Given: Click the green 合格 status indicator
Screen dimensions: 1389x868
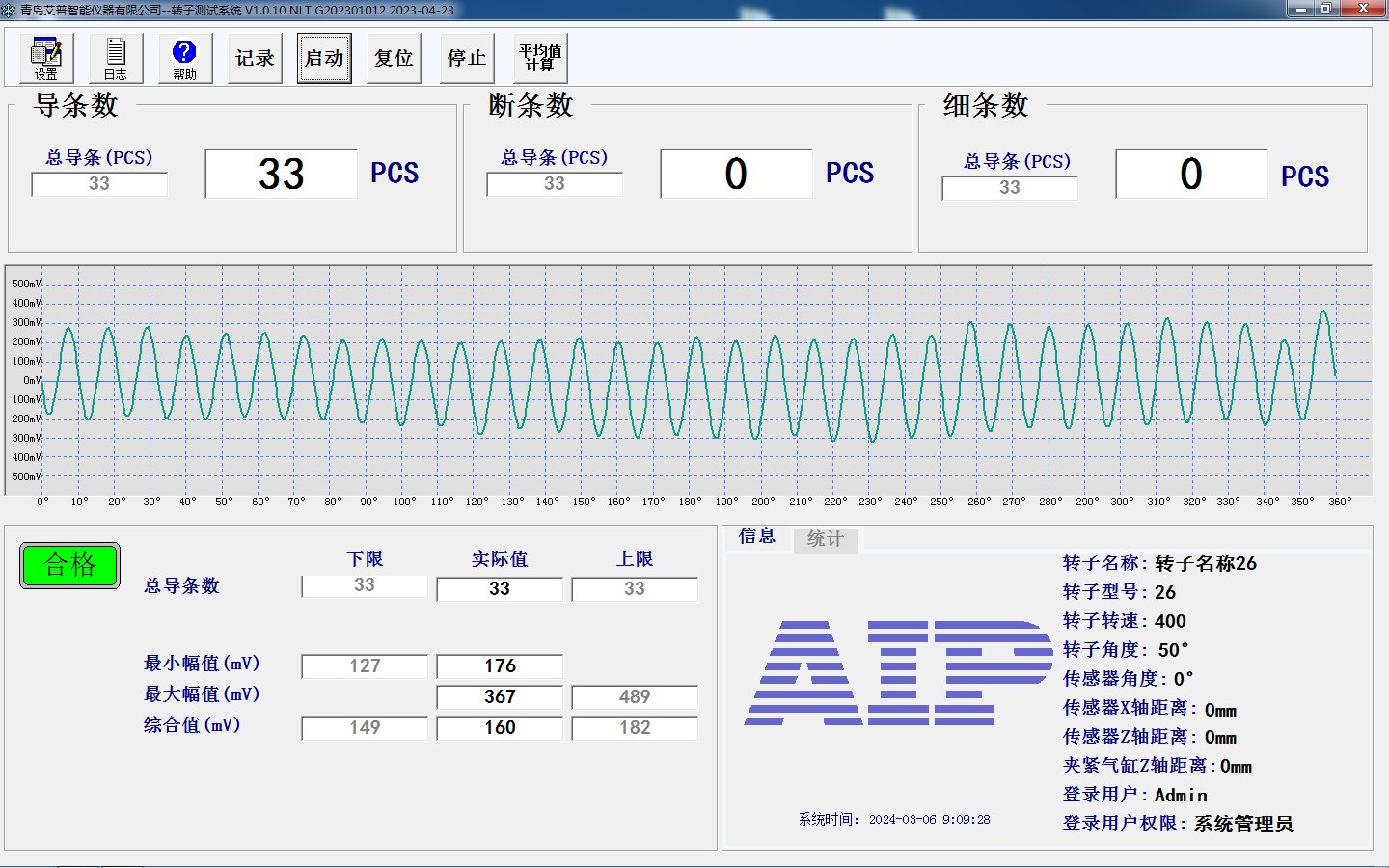Looking at the screenshot, I should (70, 565).
